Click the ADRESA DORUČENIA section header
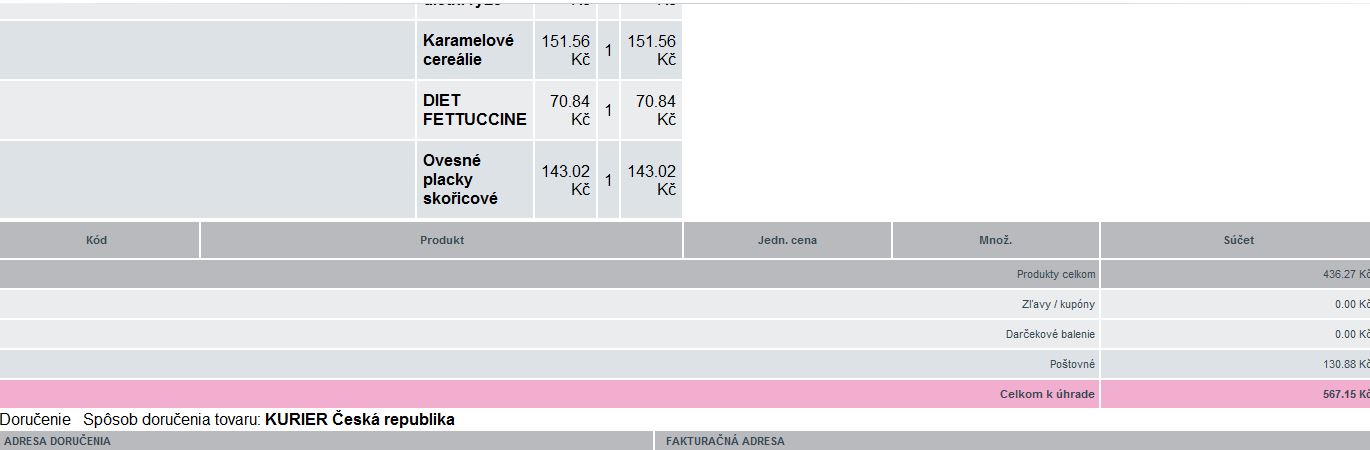Image resolution: width=1370 pixels, height=450 pixels. pos(57,441)
